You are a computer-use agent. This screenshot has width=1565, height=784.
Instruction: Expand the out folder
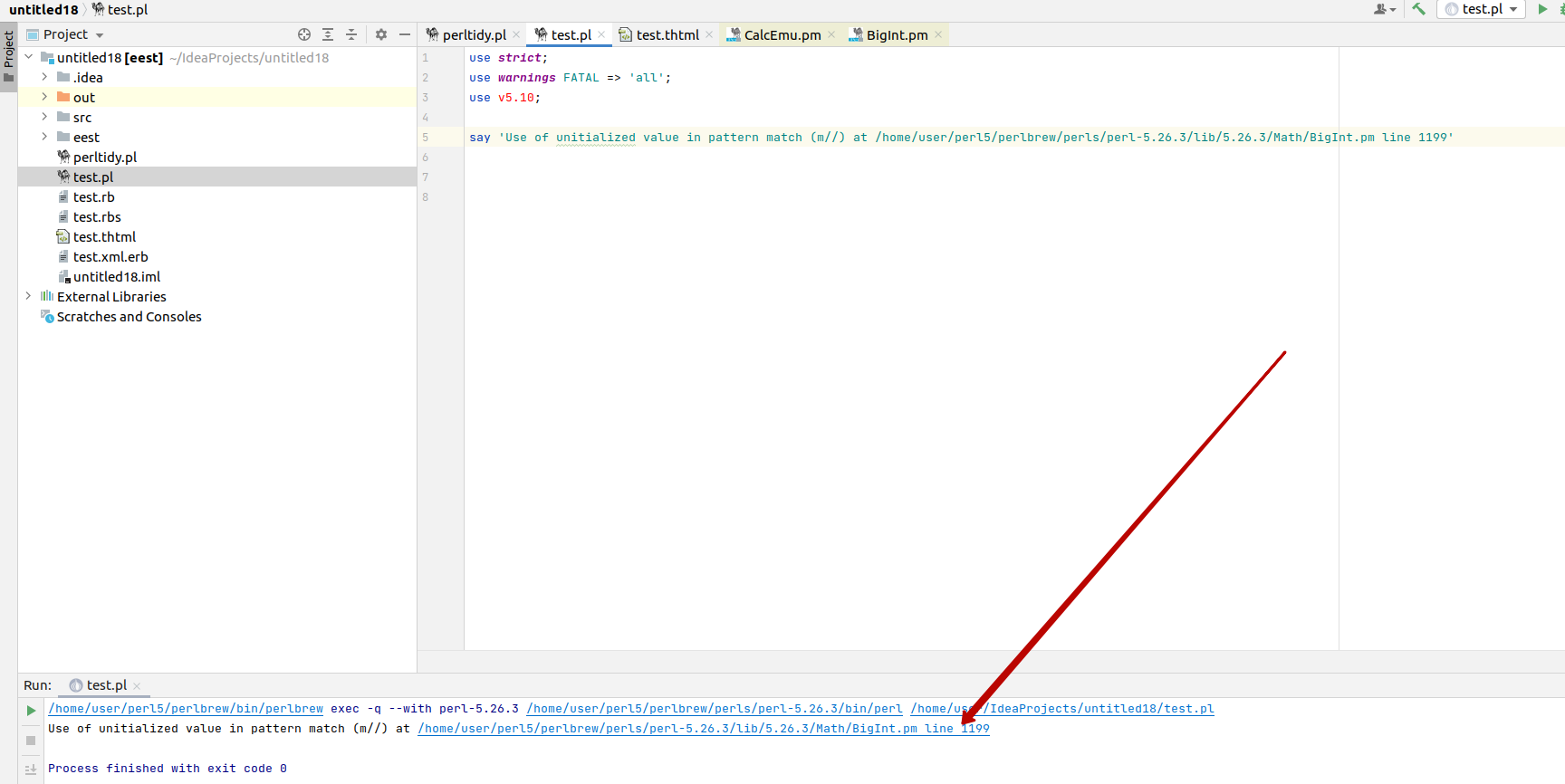point(44,97)
